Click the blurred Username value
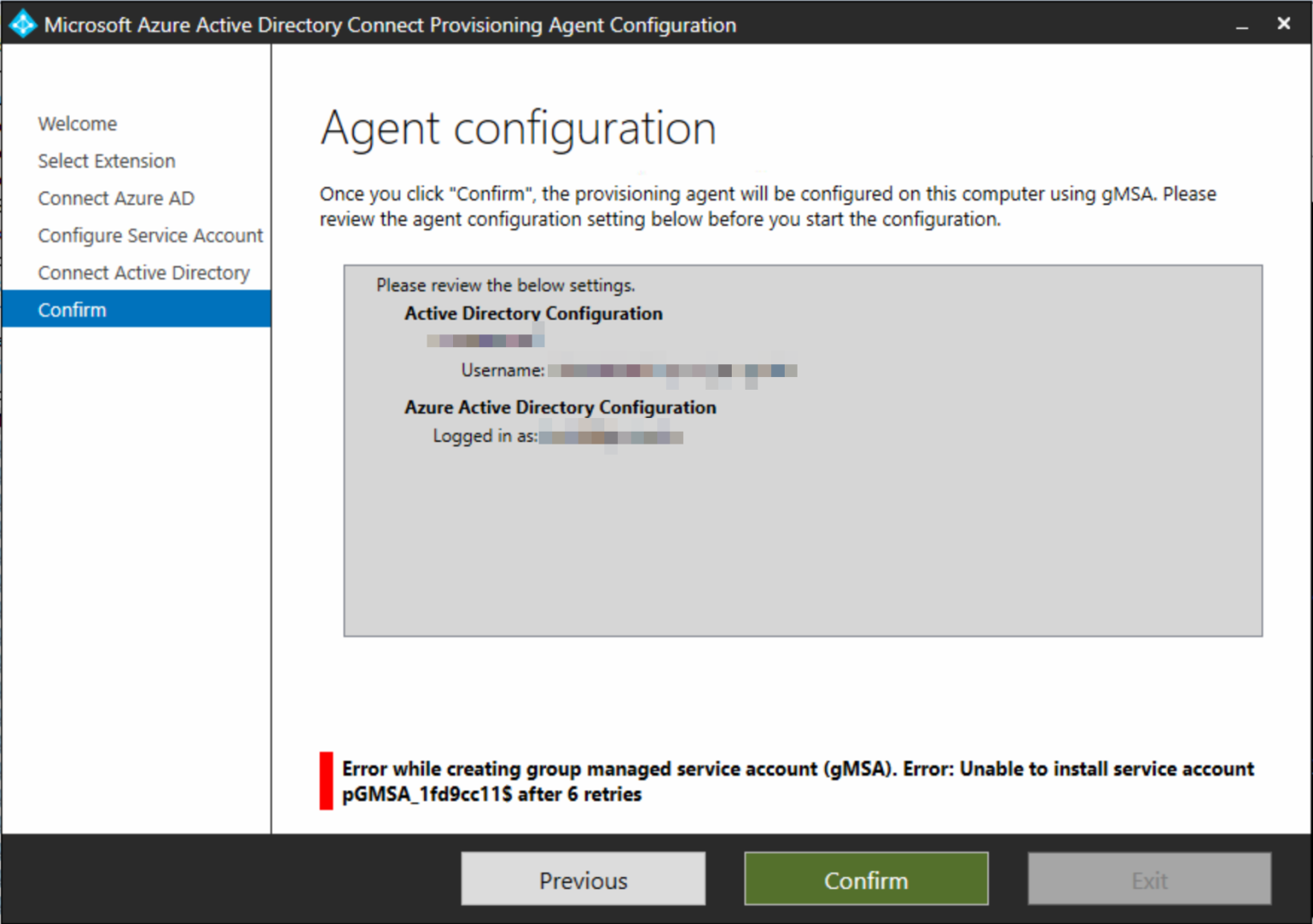The image size is (1313, 924). coord(672,371)
